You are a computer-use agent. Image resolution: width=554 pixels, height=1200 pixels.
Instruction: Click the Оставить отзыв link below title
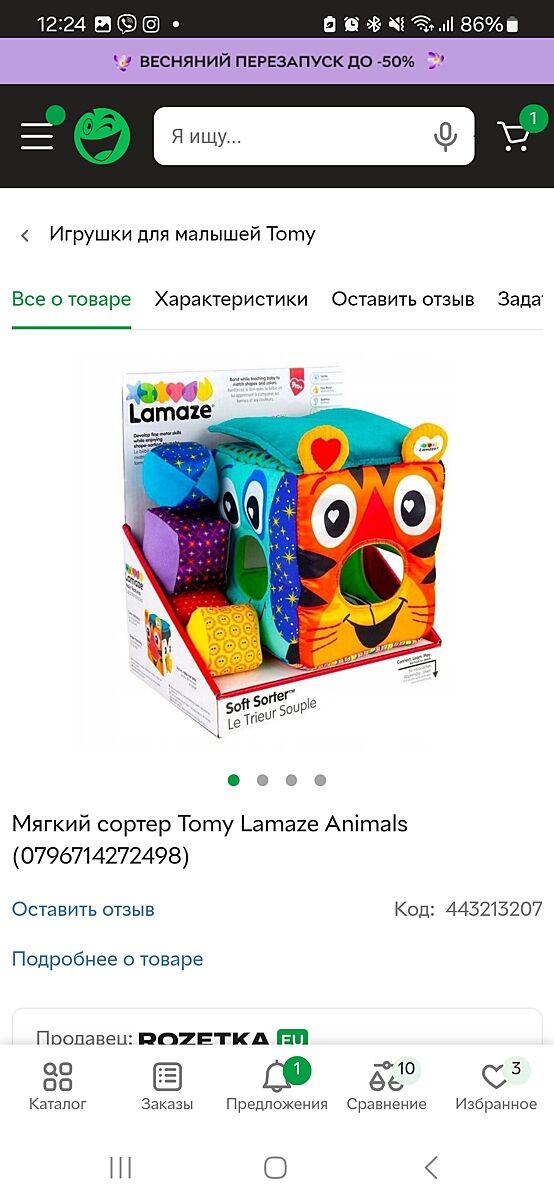point(83,910)
